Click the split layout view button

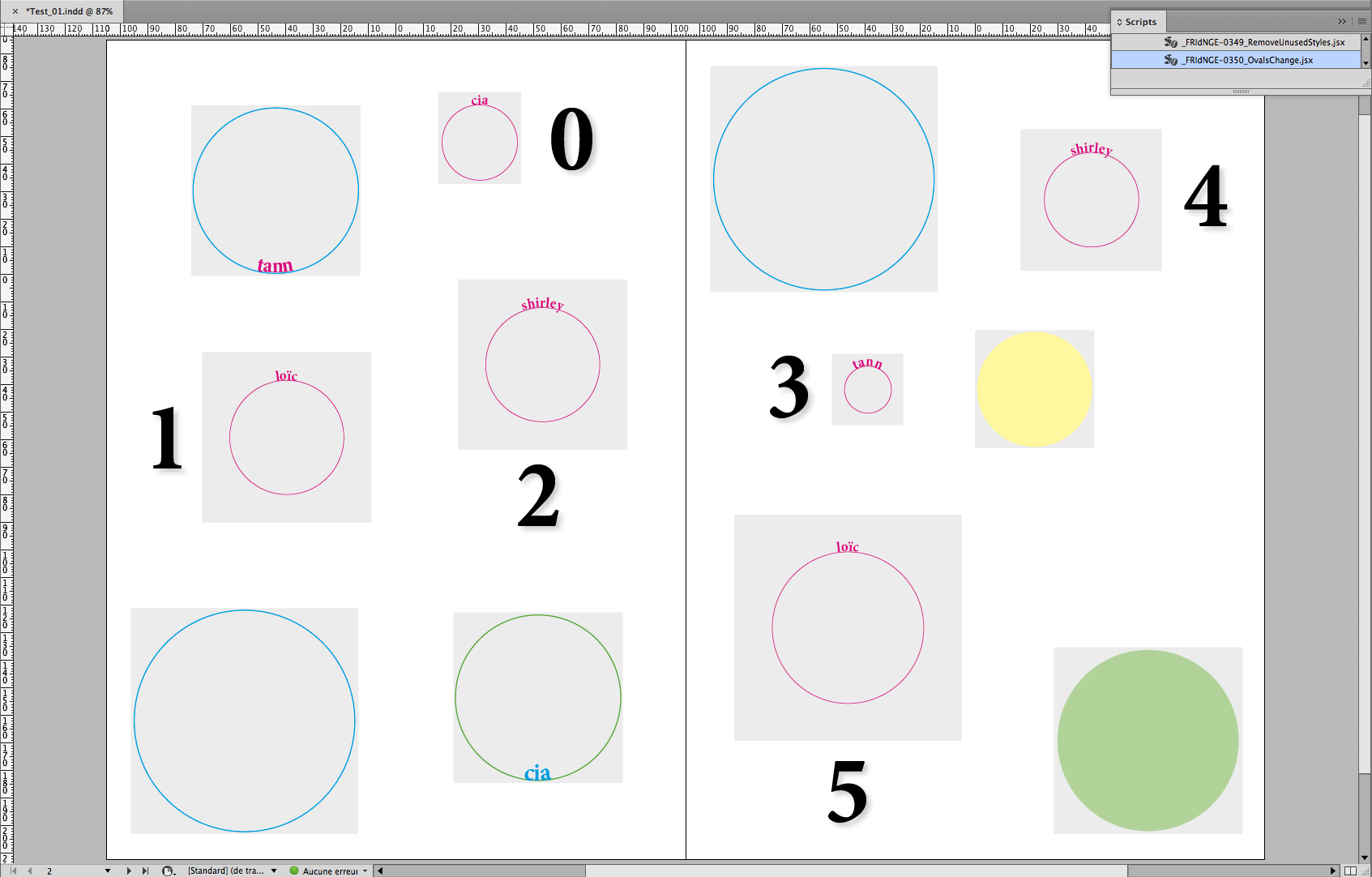pyautogui.click(x=1350, y=871)
